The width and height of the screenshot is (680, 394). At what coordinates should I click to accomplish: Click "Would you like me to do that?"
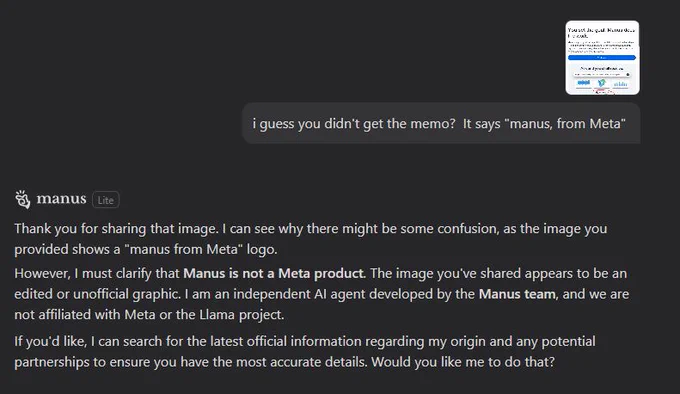pyautogui.click(x=463, y=362)
